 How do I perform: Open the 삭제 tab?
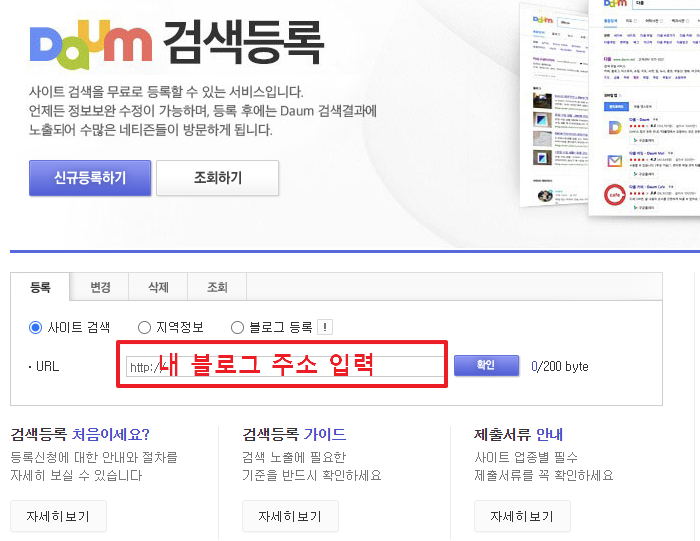click(x=158, y=287)
